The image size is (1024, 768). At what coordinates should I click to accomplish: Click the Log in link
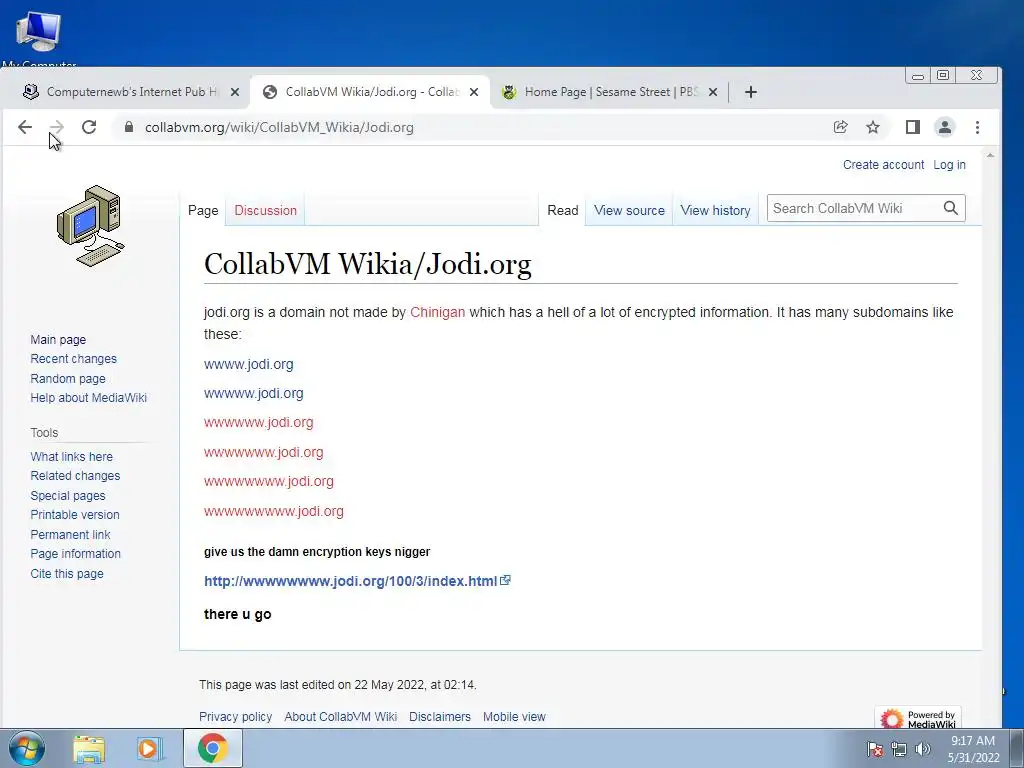tap(949, 165)
